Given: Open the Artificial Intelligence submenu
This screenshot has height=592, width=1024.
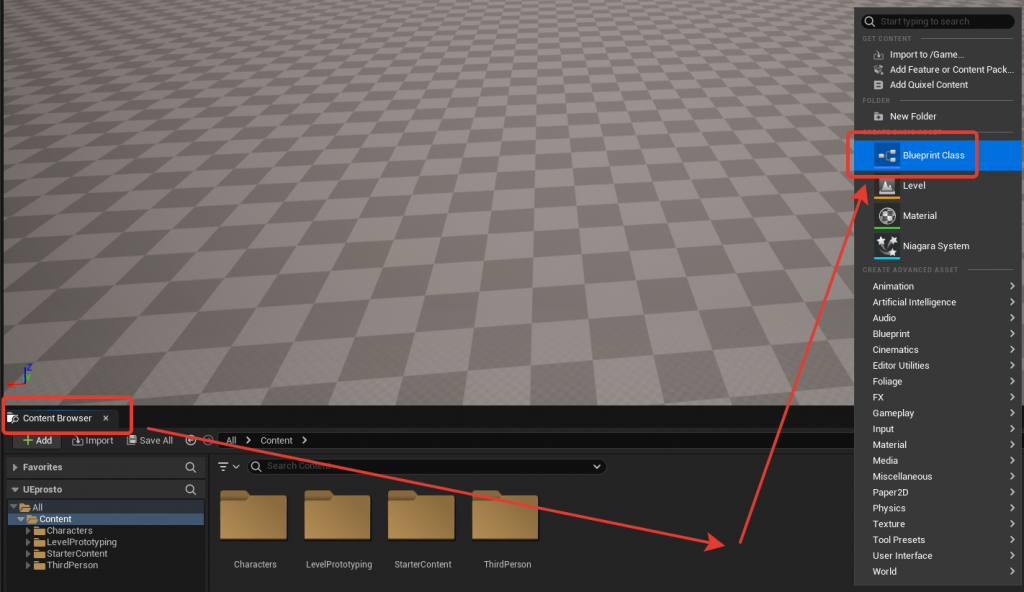Looking at the screenshot, I should pos(938,303).
